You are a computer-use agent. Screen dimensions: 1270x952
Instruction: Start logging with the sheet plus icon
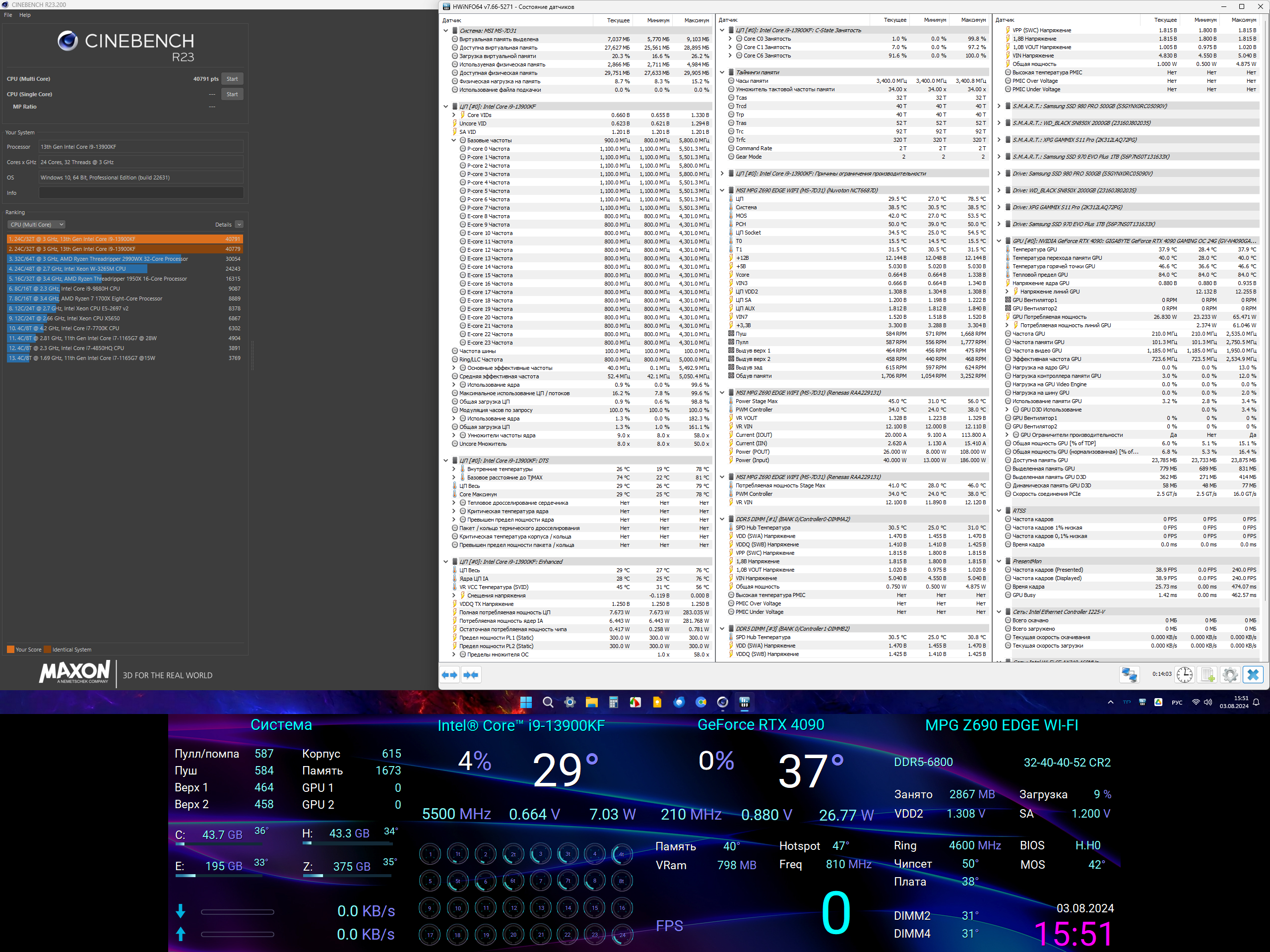pyautogui.click(x=1207, y=675)
